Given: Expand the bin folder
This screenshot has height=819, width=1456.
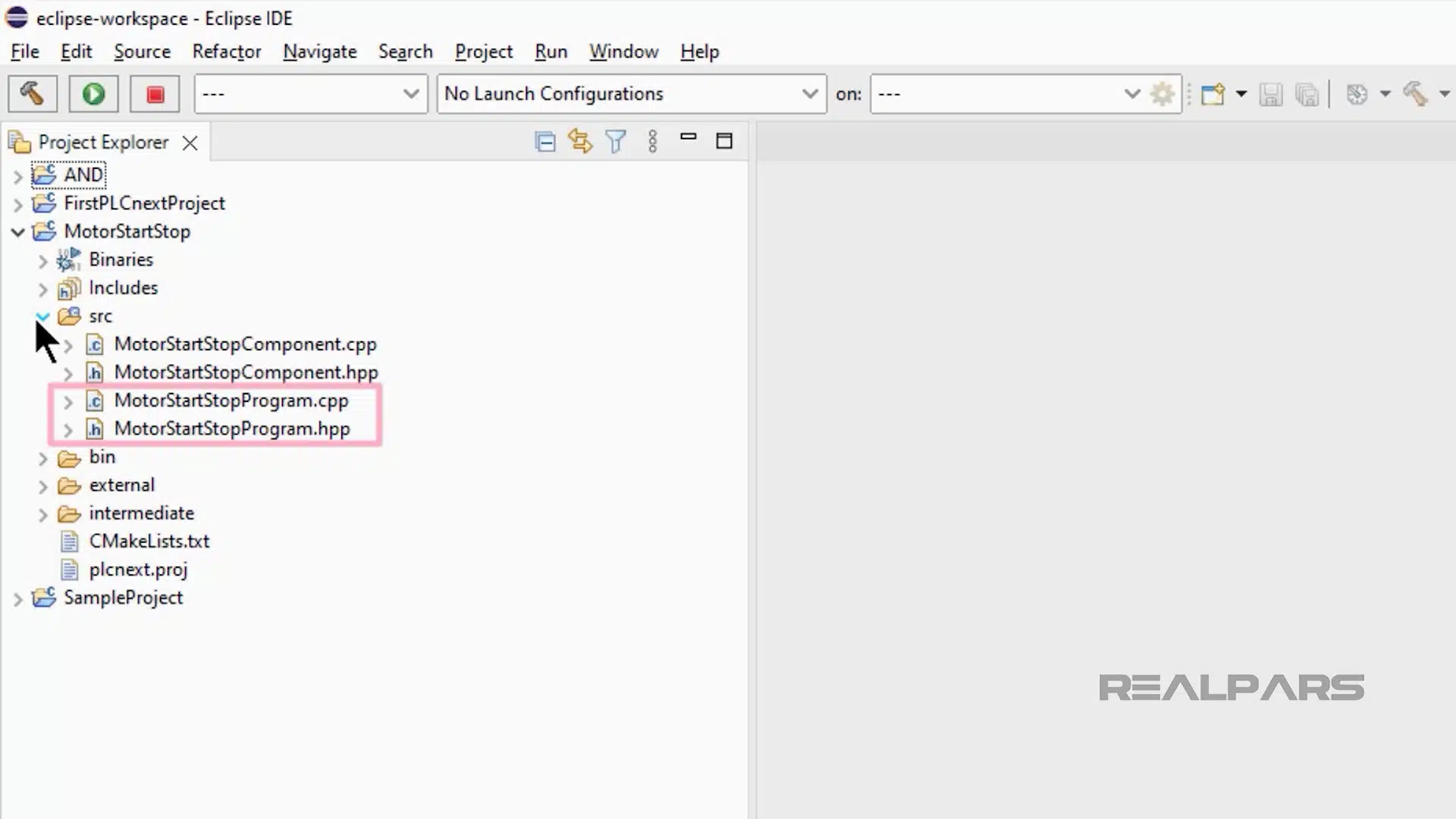Looking at the screenshot, I should click(42, 459).
